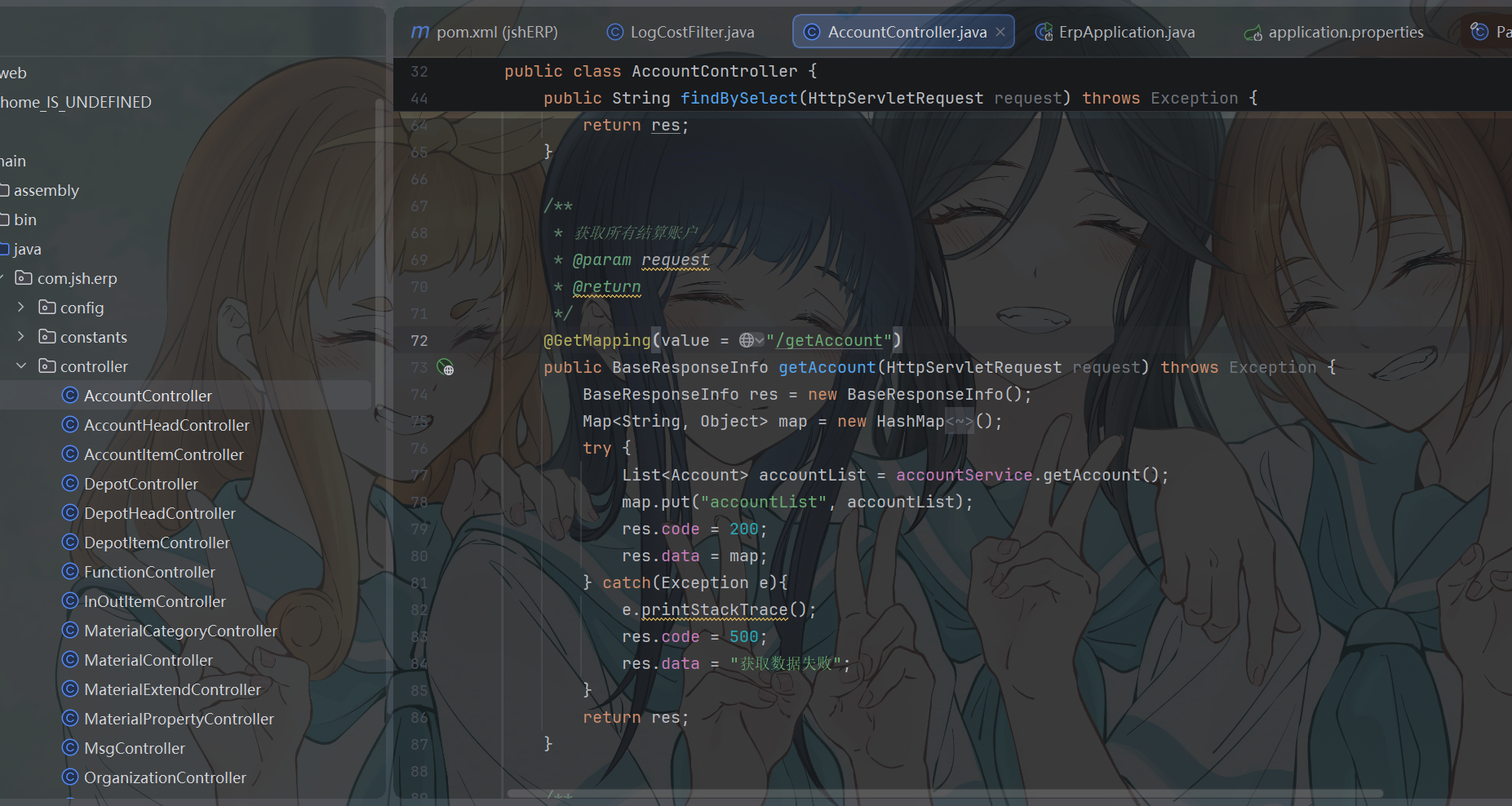Image resolution: width=1512 pixels, height=806 pixels.
Task: Follow the "/getAccount" mapping URL link
Action: point(829,341)
